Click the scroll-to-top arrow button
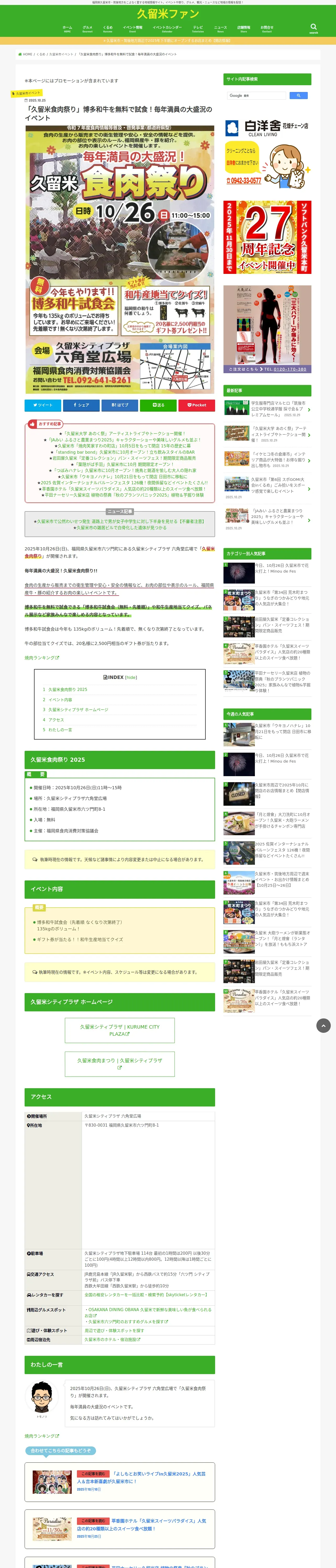336x1568 pixels. pos(323,1026)
